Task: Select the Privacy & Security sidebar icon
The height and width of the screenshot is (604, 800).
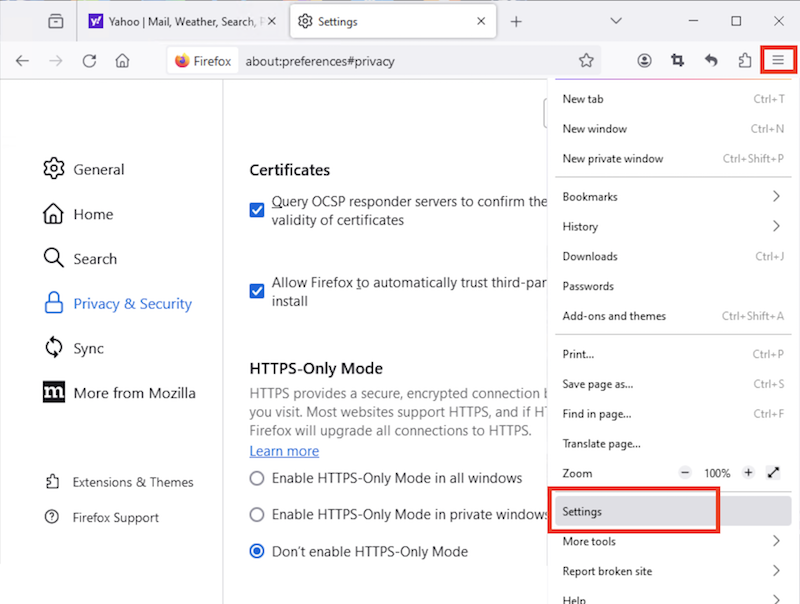Action: coord(52,303)
